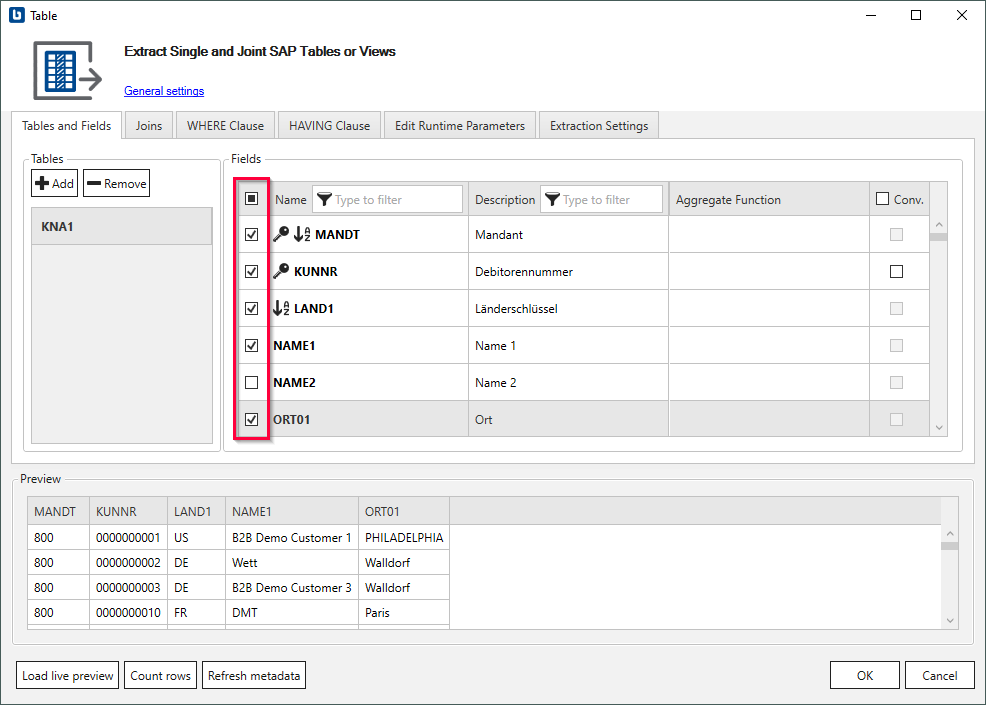Click the LAND1 preview column header
Viewport: 986px width, 705px height.
197,511
